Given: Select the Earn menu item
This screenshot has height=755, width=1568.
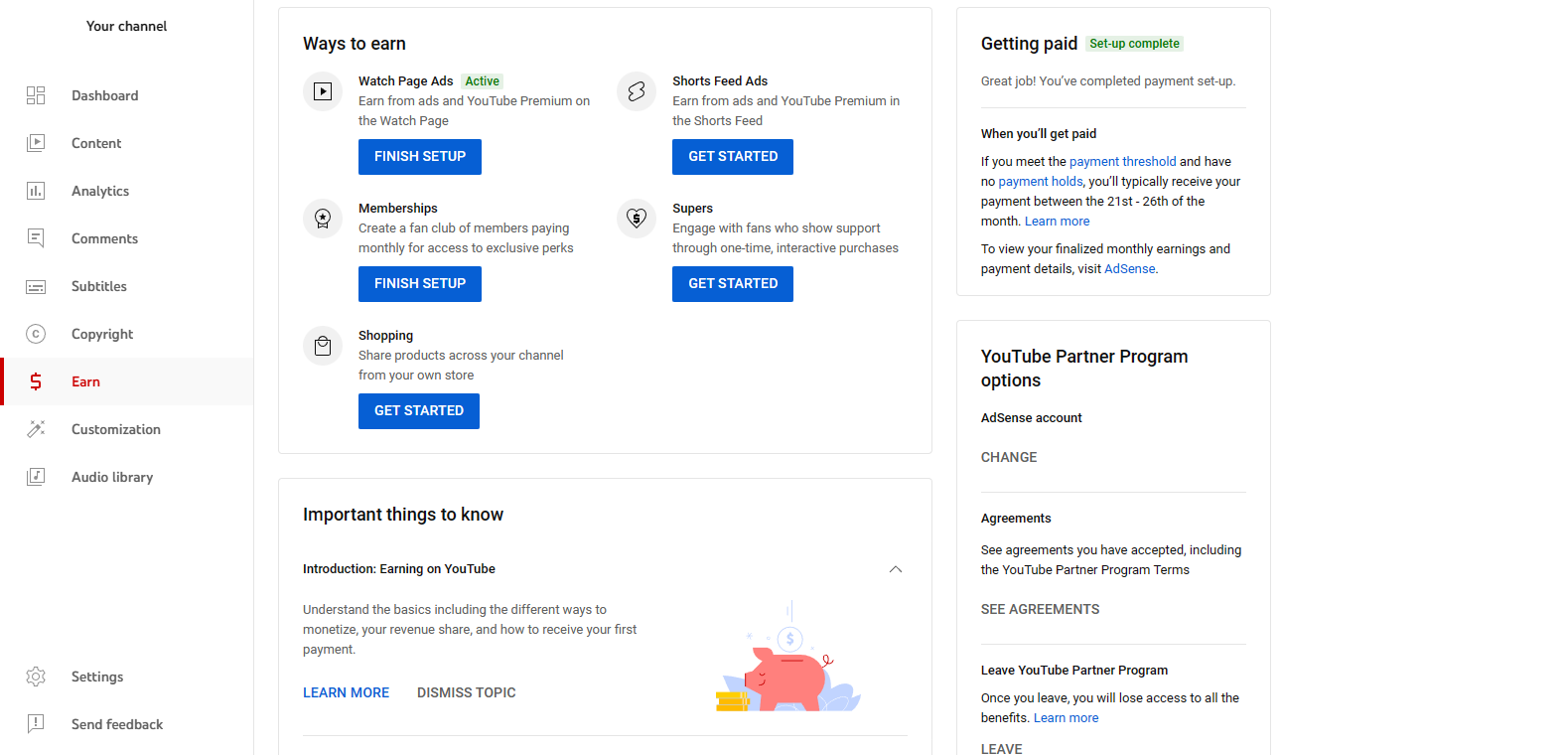Looking at the screenshot, I should 85,381.
